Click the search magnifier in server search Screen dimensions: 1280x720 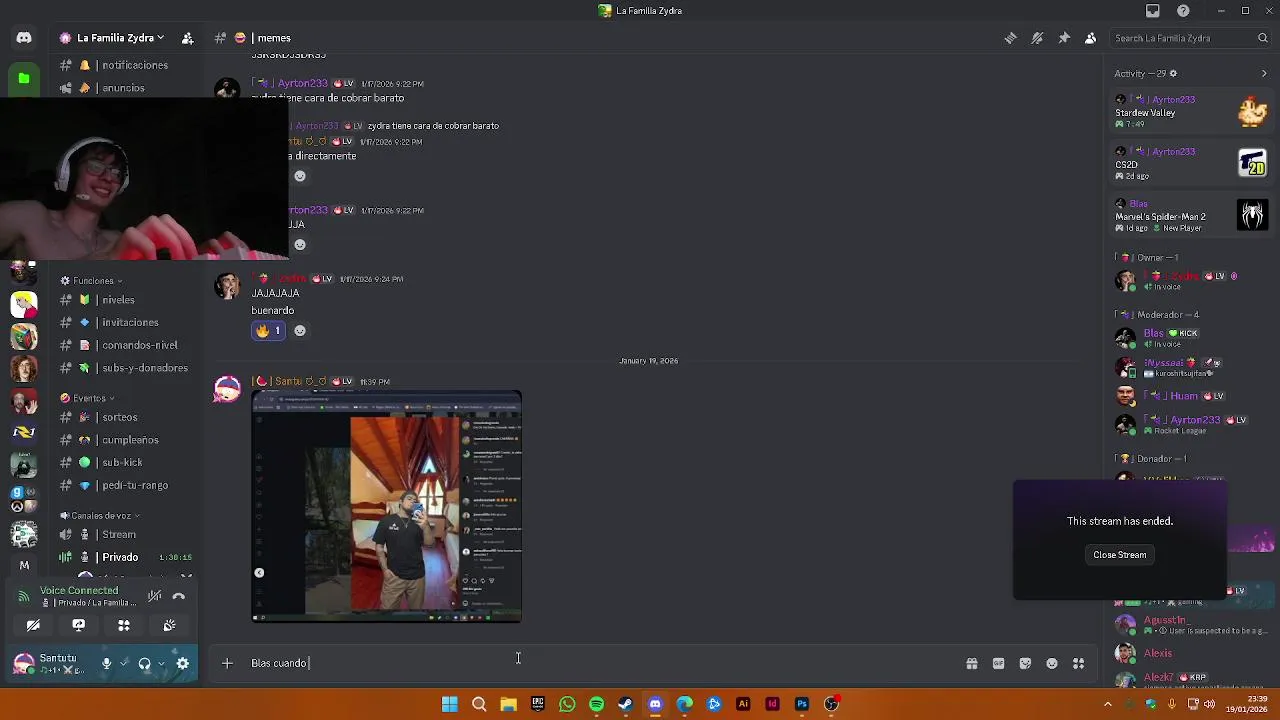pyautogui.click(x=1263, y=38)
